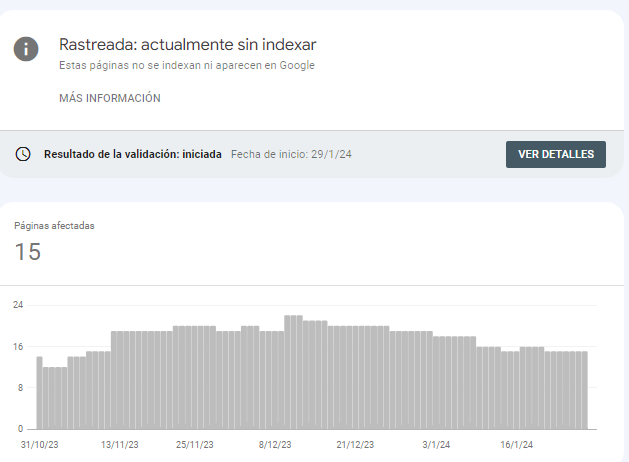Viewport: 629px width, 462px height.
Task: Click the "Fecha de inicio: 29/1/24" text
Action: click(x=291, y=154)
